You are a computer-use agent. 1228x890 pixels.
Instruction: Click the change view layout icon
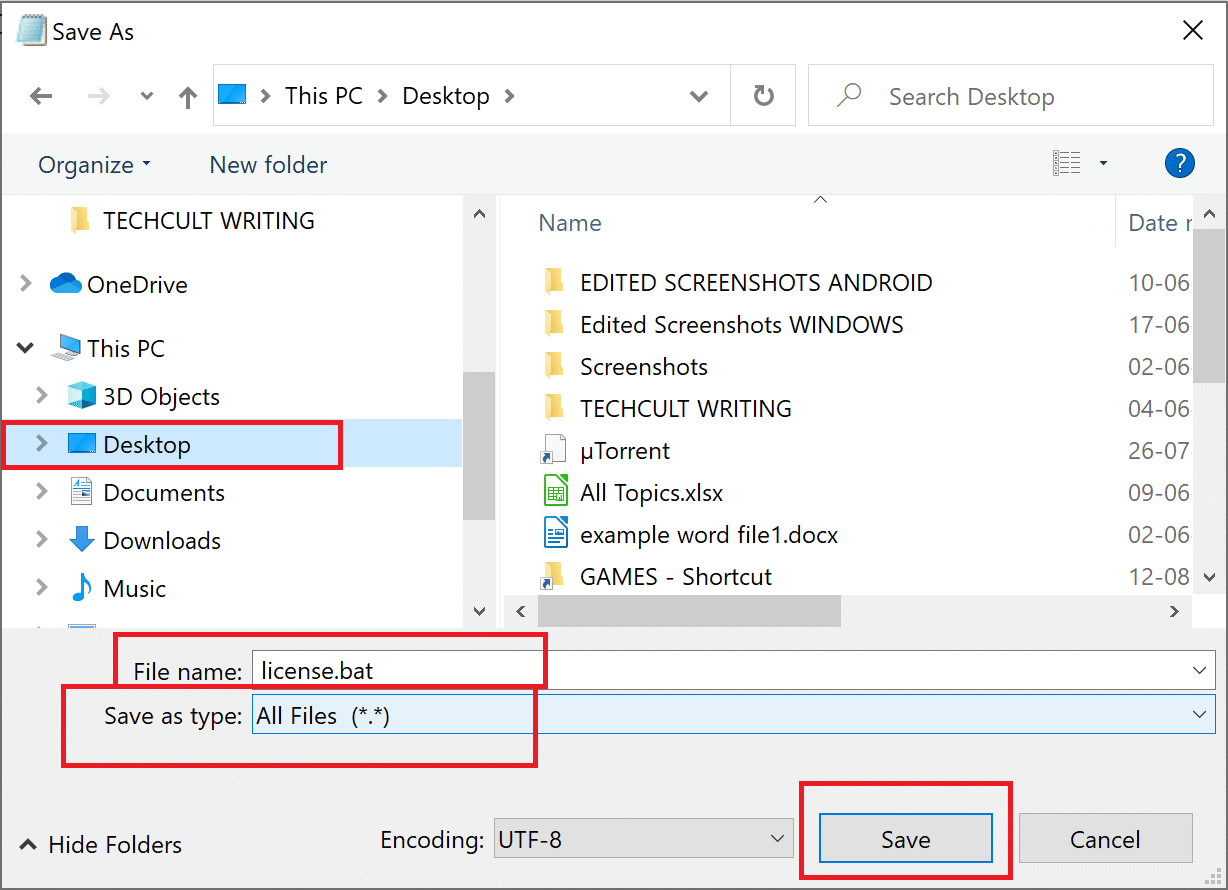click(x=1067, y=163)
